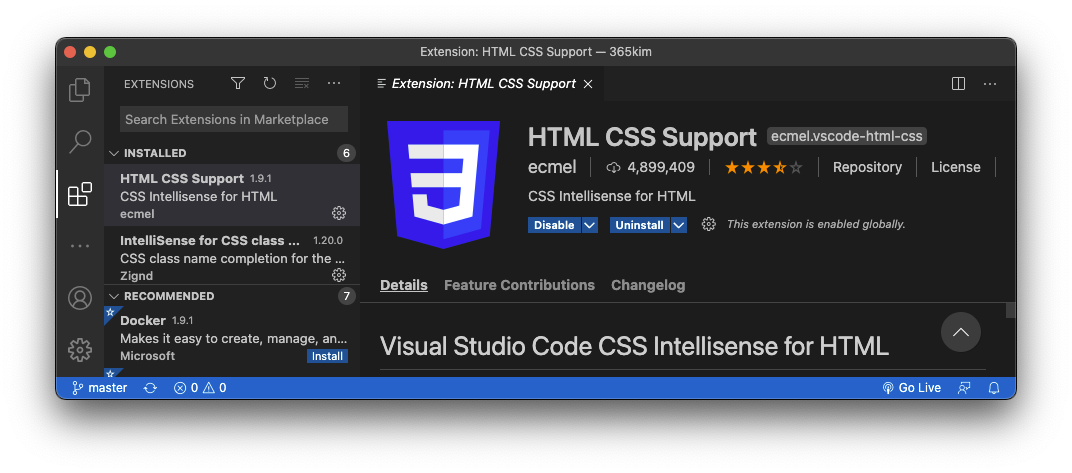Viewport: 1072px width, 473px height.
Task: Close the Extension: HTML CSS Support tab
Action: pyautogui.click(x=588, y=84)
